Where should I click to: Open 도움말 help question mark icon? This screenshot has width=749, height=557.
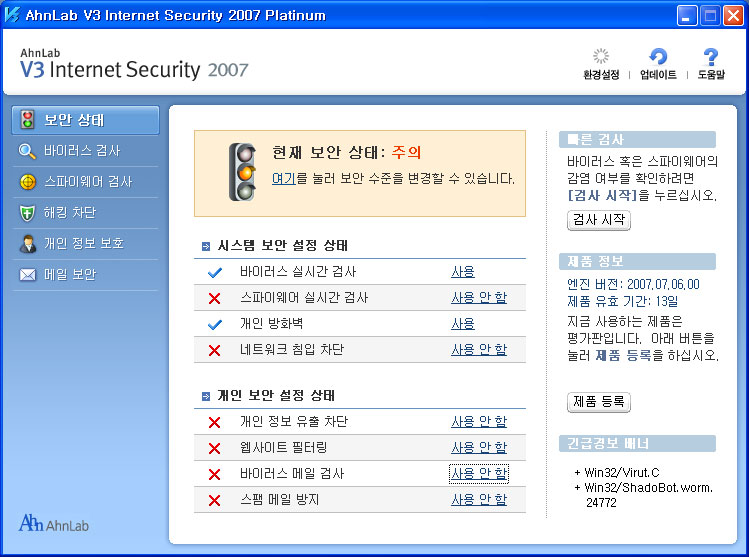[x=710, y=56]
